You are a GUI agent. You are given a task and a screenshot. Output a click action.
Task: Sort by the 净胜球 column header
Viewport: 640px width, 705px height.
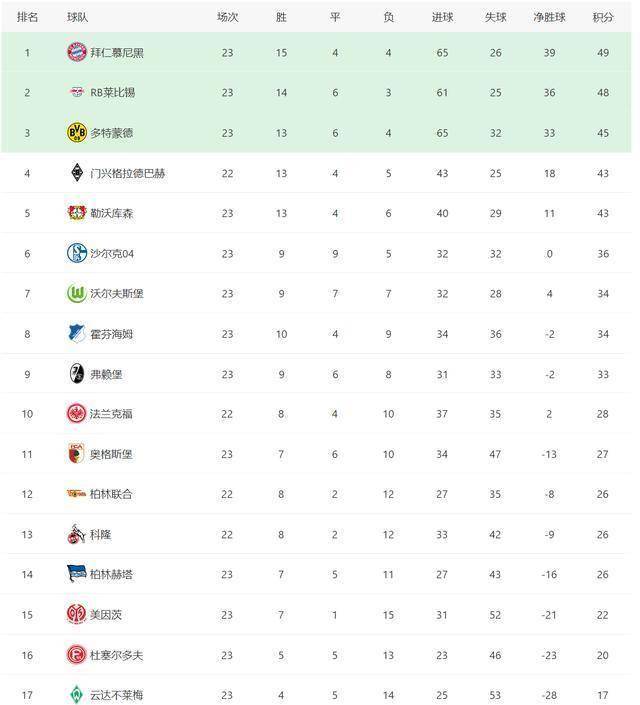click(x=549, y=17)
